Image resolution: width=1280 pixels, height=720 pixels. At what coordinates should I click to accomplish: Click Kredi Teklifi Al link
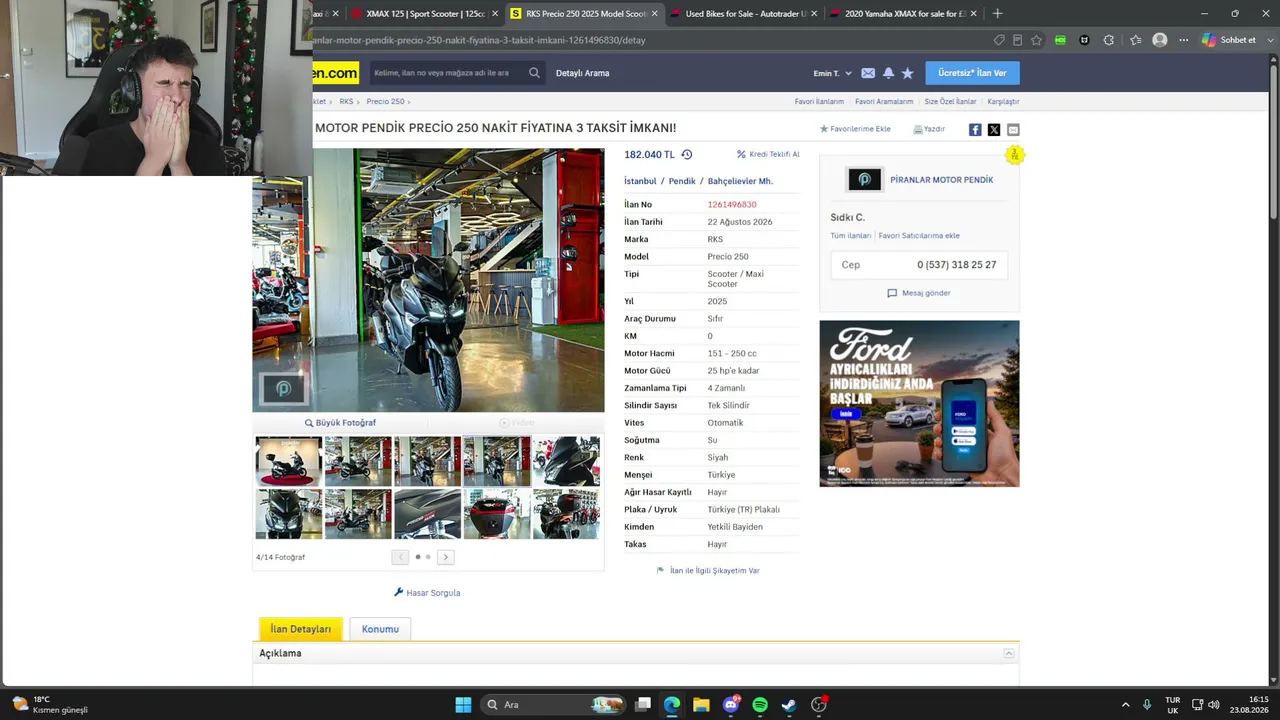768,155
